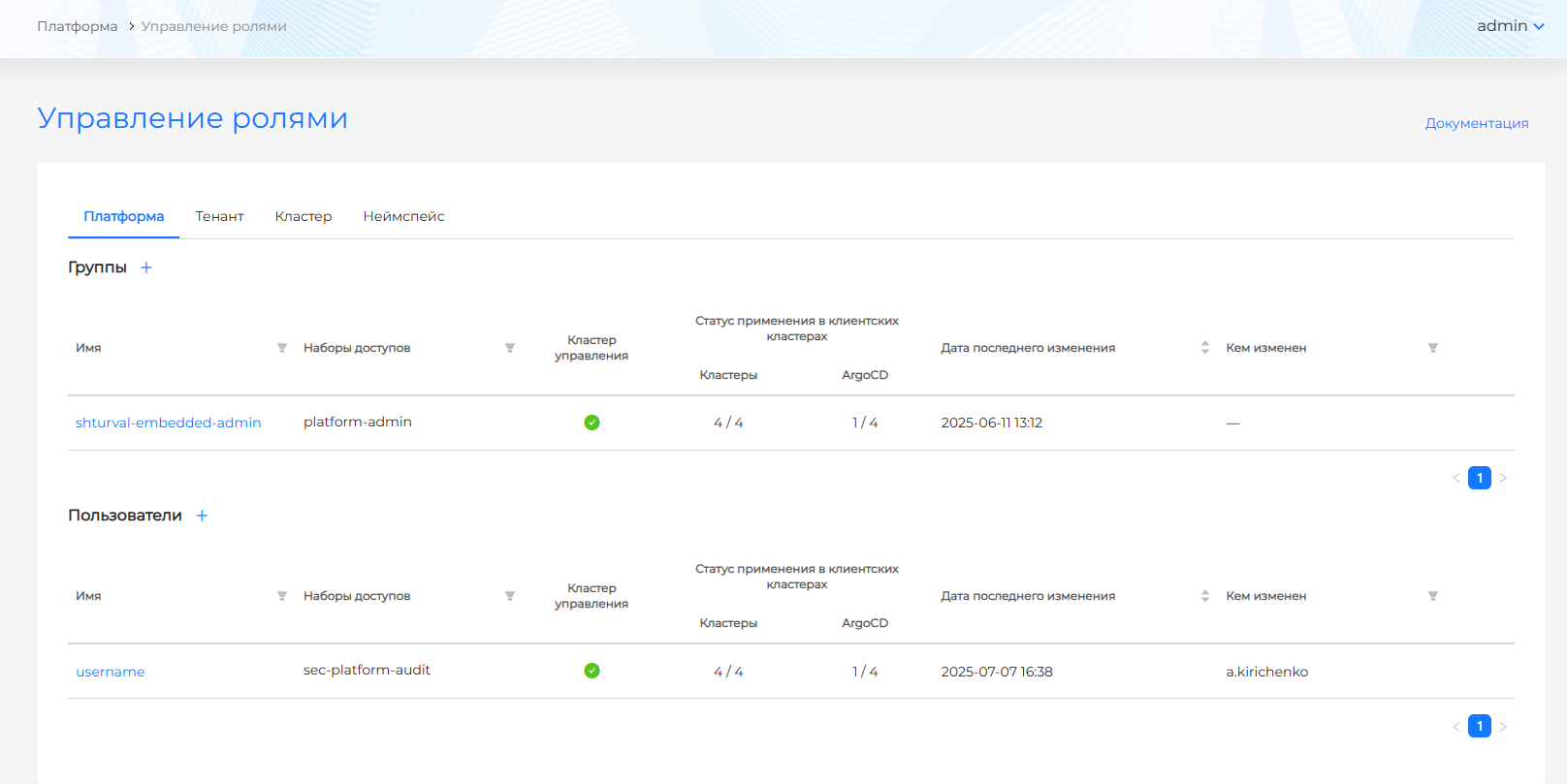Add a new user with plus icon
The height and width of the screenshot is (784, 1567).
click(202, 516)
